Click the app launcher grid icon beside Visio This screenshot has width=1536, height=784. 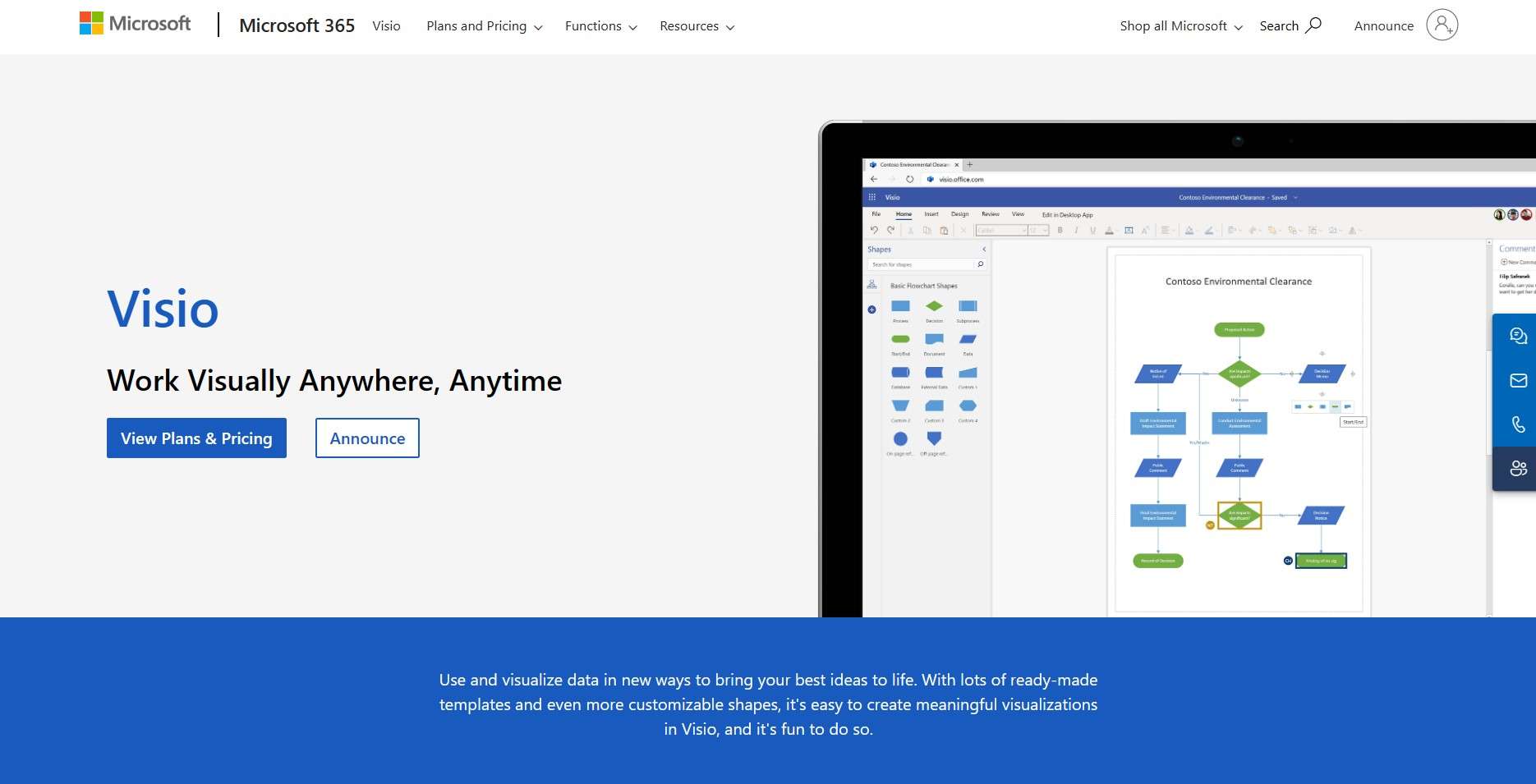[x=872, y=197]
